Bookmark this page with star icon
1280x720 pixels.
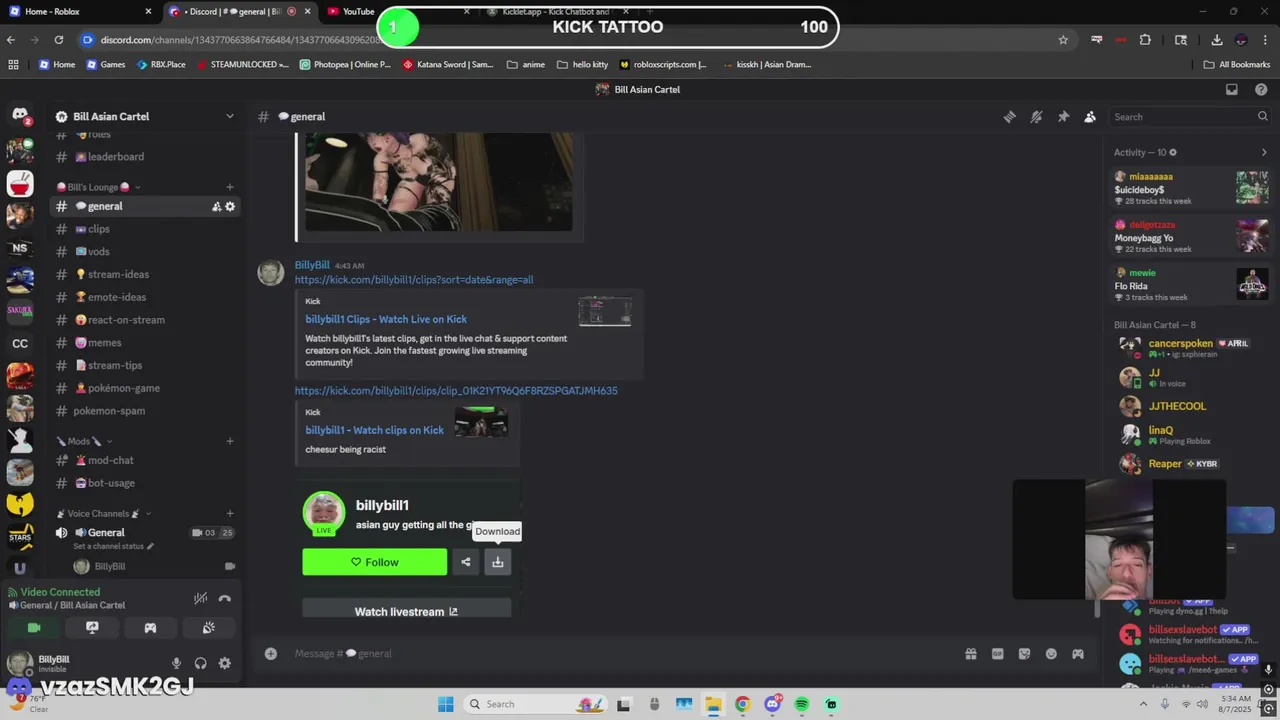(1063, 40)
